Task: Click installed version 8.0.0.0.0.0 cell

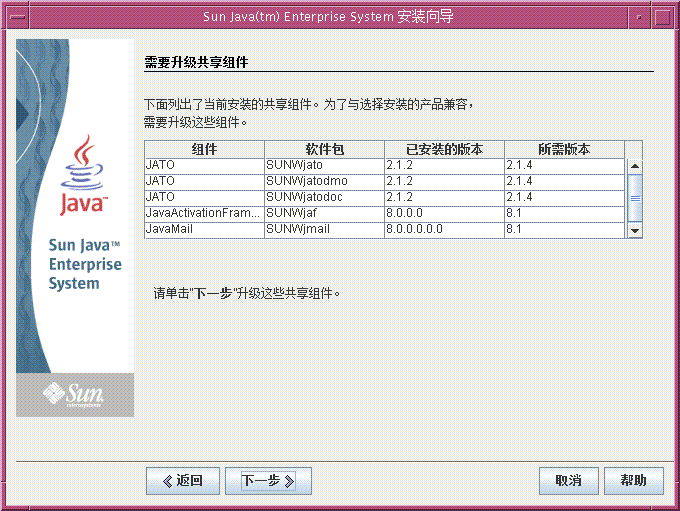Action: coord(444,230)
